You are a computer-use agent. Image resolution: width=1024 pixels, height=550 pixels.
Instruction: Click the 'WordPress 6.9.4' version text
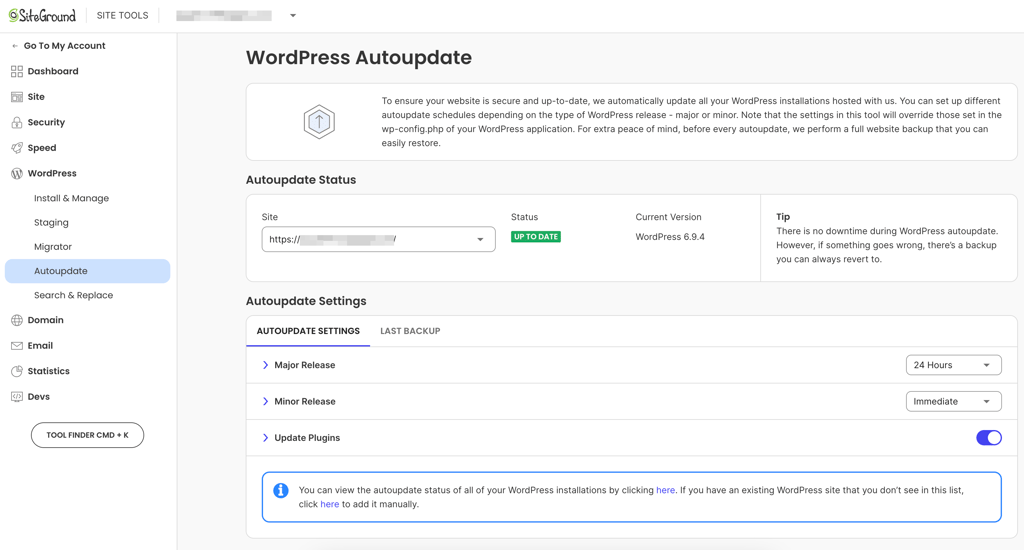click(x=670, y=236)
